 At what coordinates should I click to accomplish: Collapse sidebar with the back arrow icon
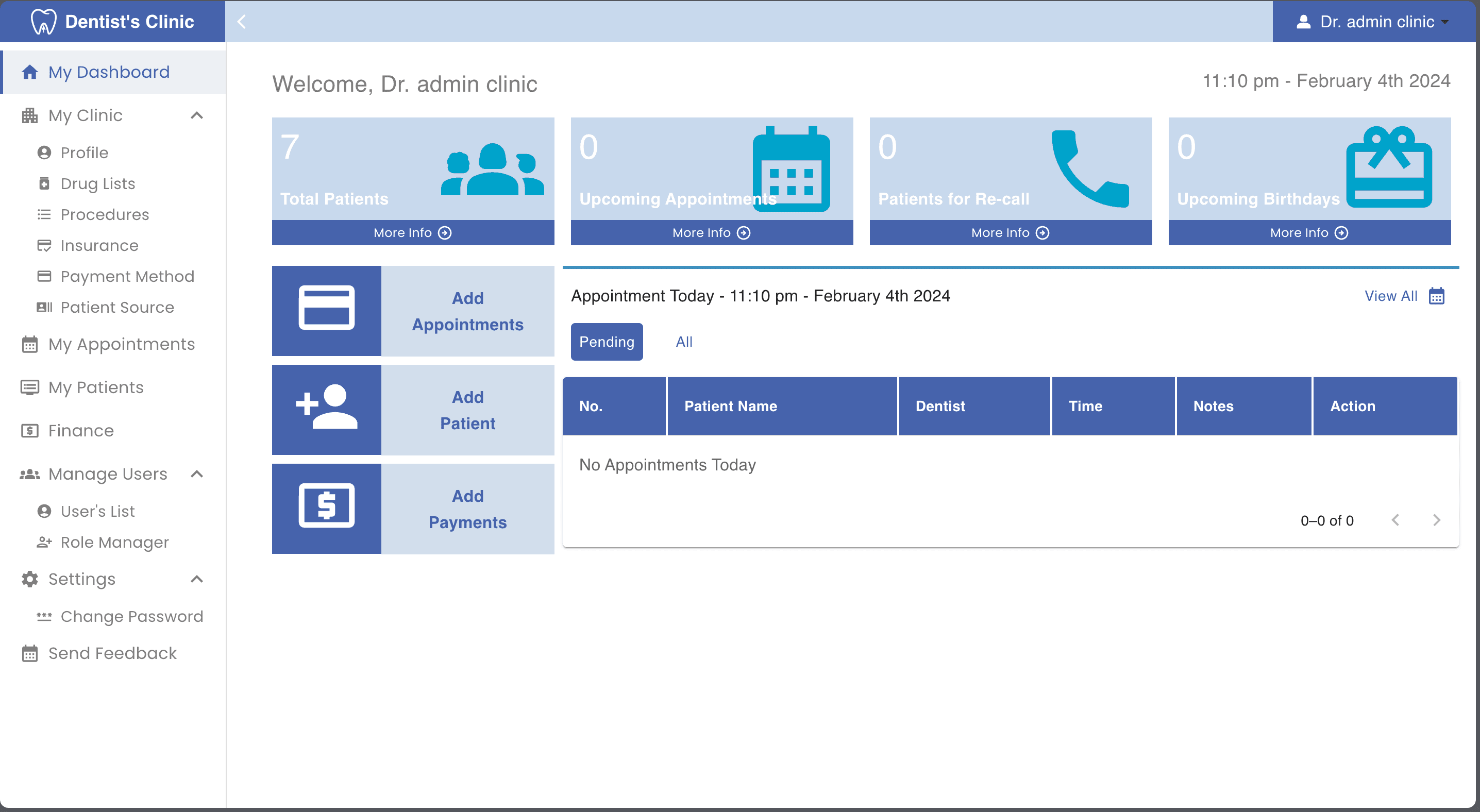pyautogui.click(x=241, y=22)
